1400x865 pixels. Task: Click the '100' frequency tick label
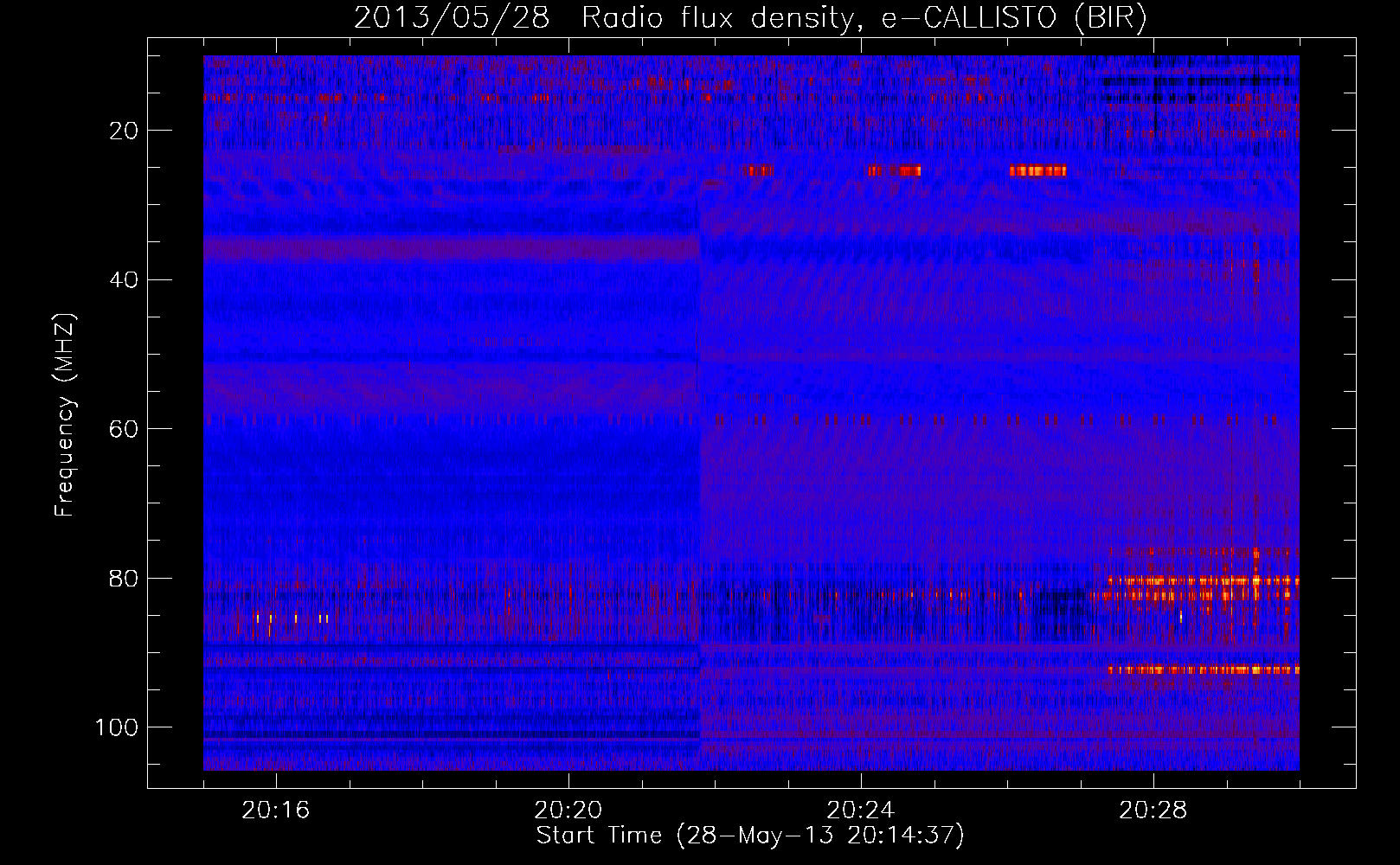[117, 727]
